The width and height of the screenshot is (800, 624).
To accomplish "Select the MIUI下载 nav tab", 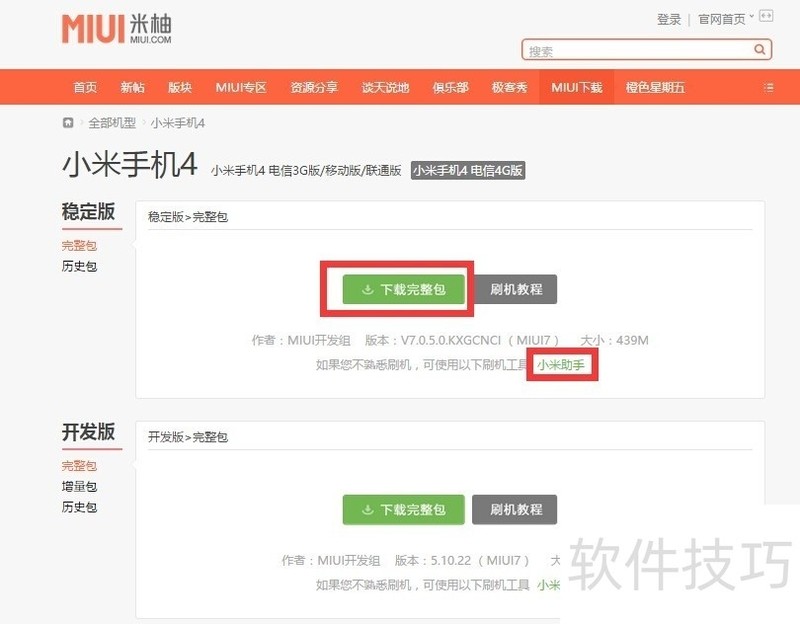I will coord(577,87).
